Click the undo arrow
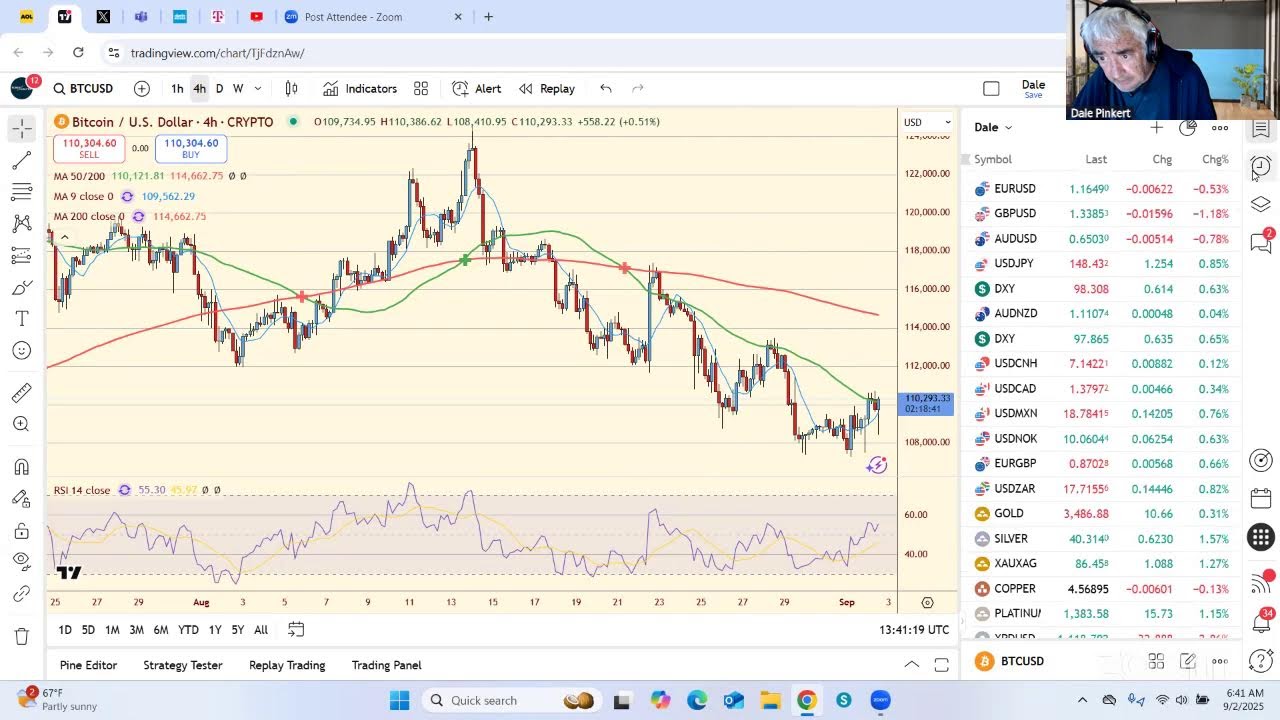1280x720 pixels. click(606, 89)
